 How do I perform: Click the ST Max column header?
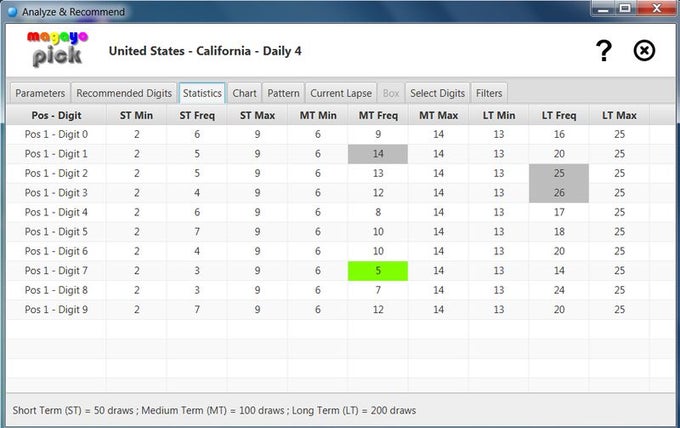pos(257,115)
